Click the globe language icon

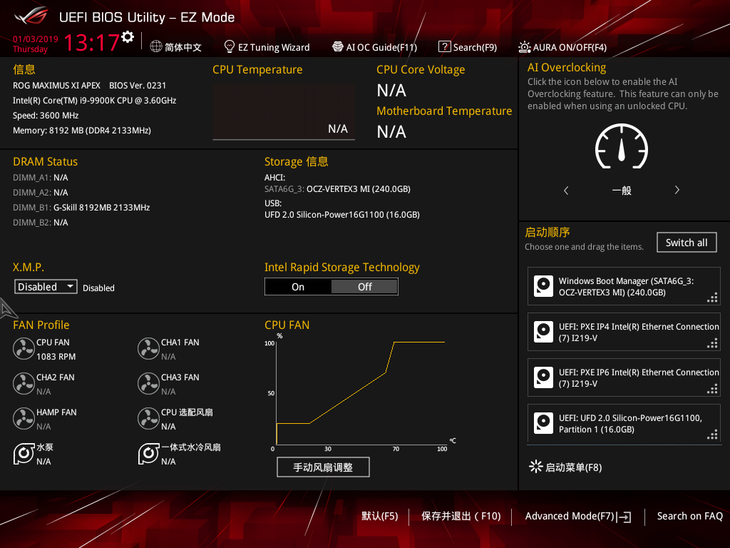156,47
